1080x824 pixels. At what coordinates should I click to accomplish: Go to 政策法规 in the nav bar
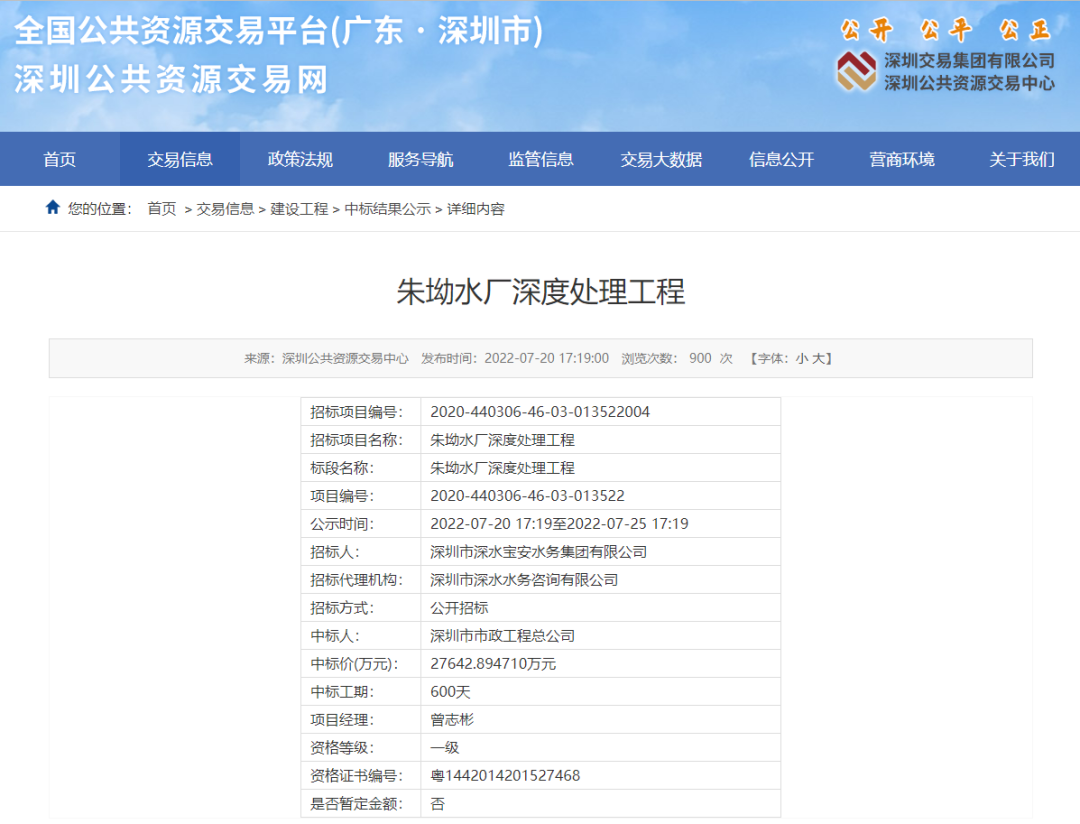300,159
